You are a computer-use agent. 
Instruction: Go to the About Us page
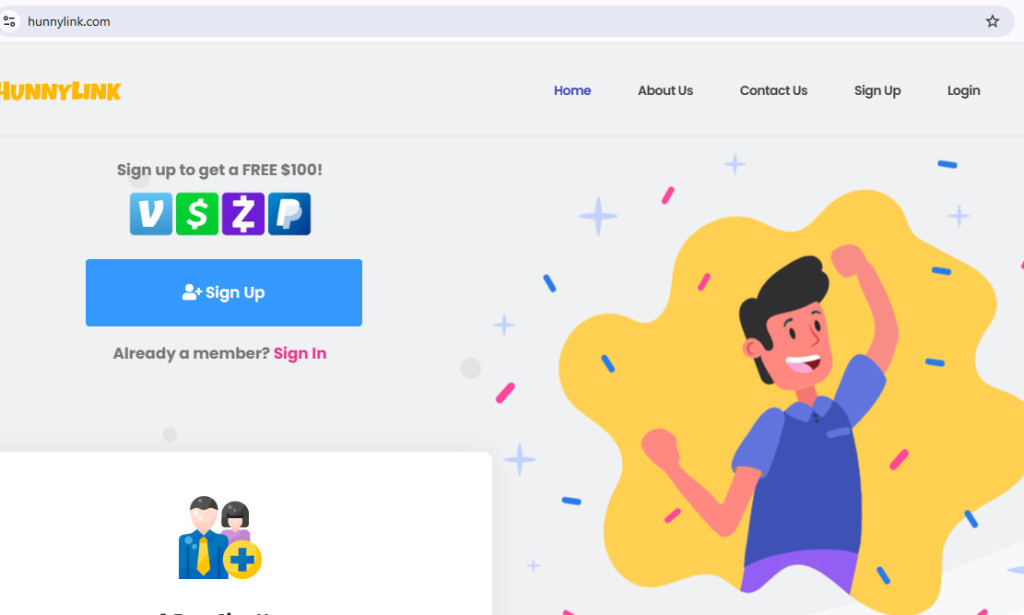[x=665, y=91]
